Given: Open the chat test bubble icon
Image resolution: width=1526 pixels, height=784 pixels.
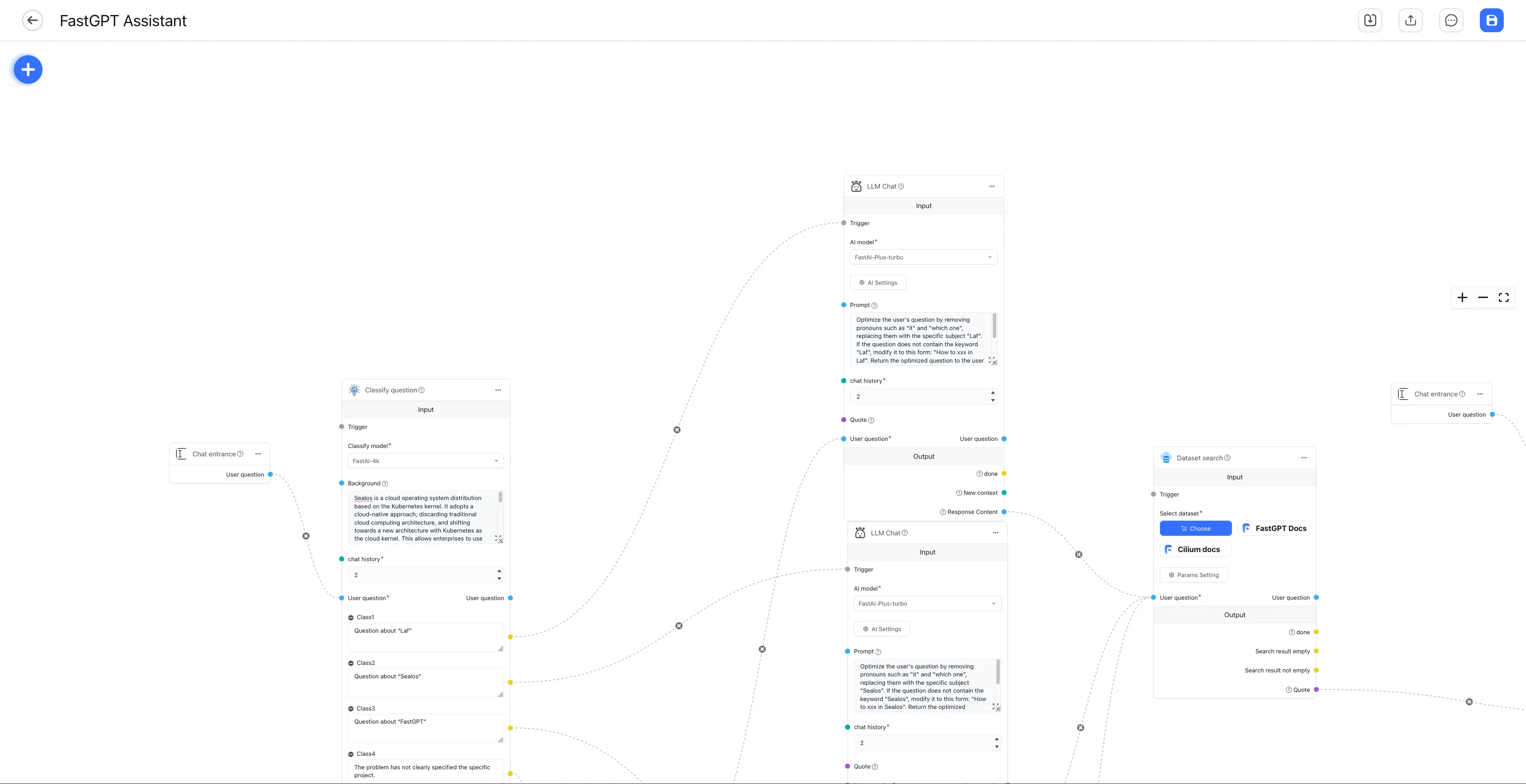Looking at the screenshot, I should click(x=1451, y=20).
